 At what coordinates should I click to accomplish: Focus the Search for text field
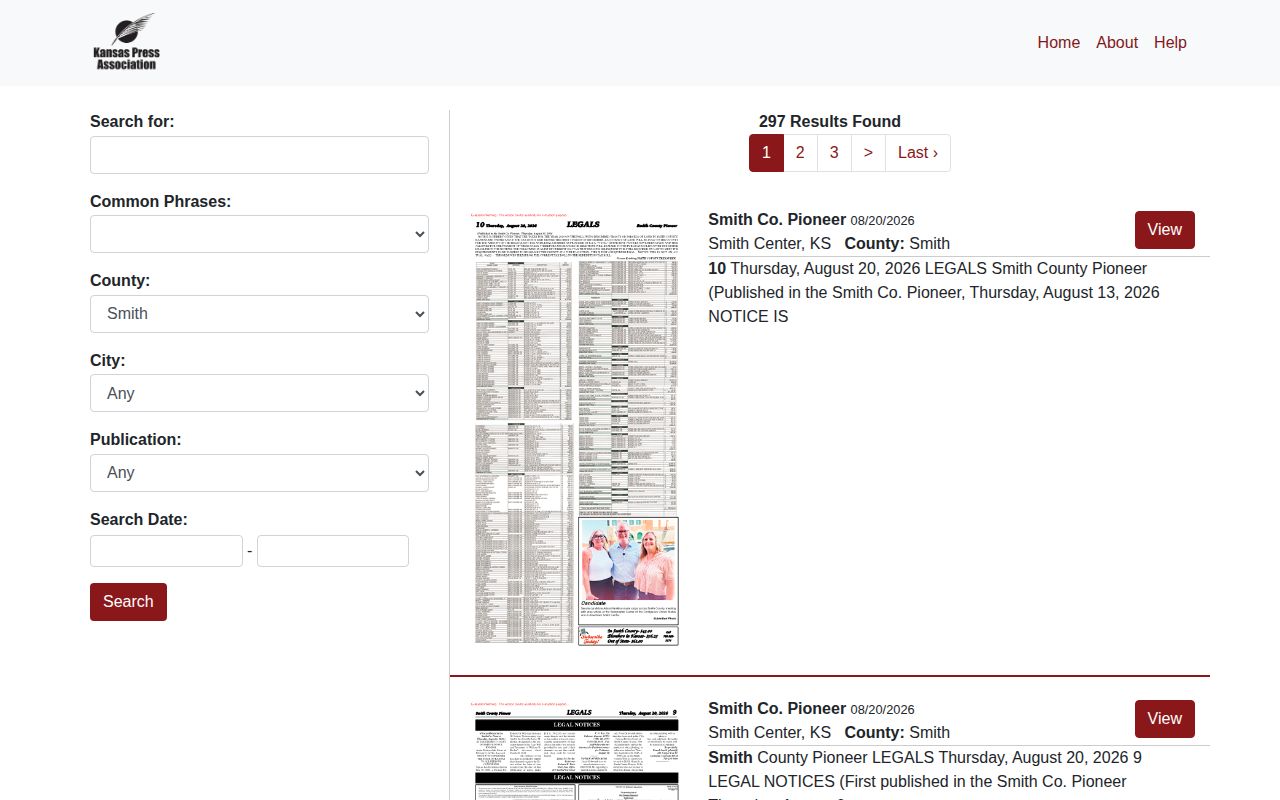[x=259, y=155]
